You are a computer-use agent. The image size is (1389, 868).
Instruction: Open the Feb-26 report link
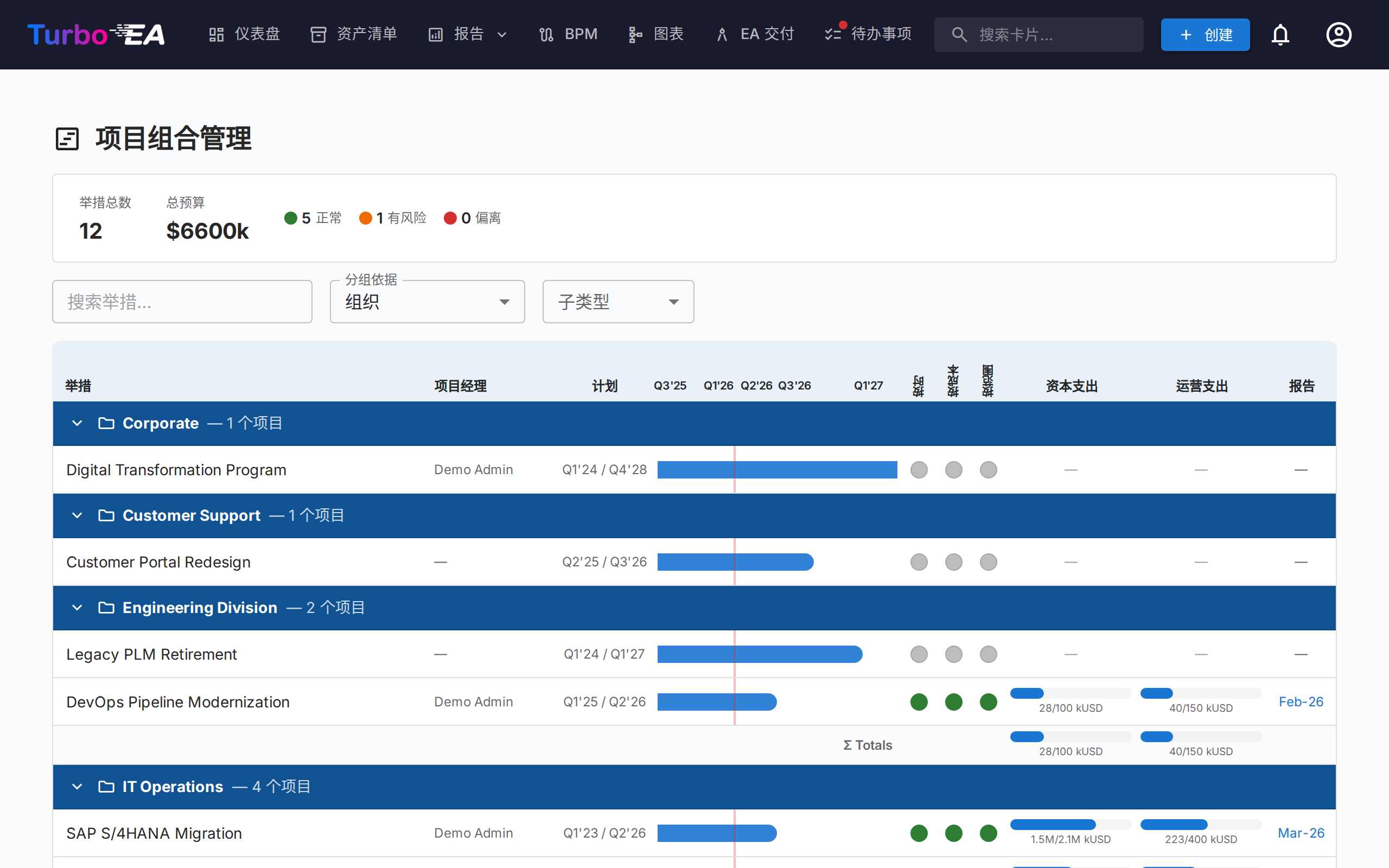coord(1301,701)
